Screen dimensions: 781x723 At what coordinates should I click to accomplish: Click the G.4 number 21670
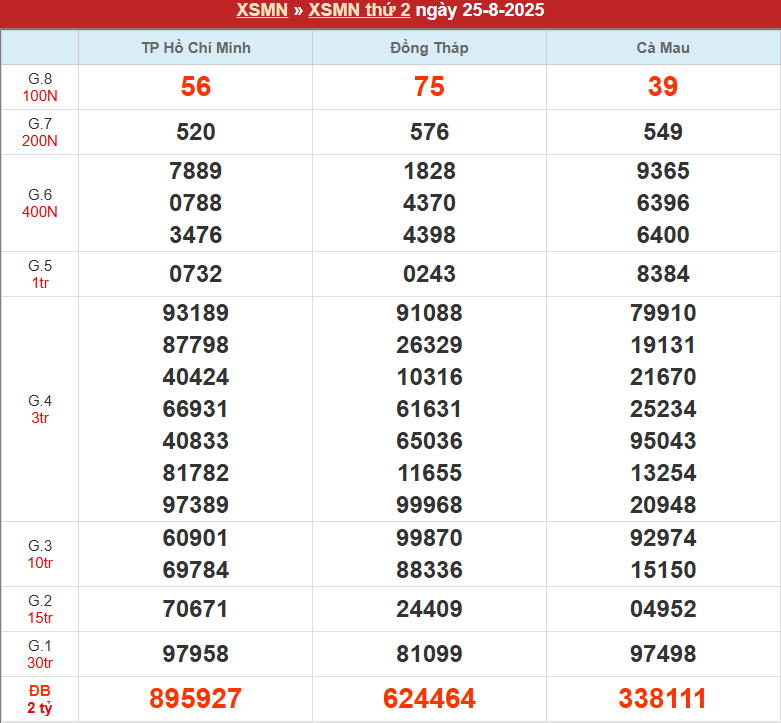point(663,376)
